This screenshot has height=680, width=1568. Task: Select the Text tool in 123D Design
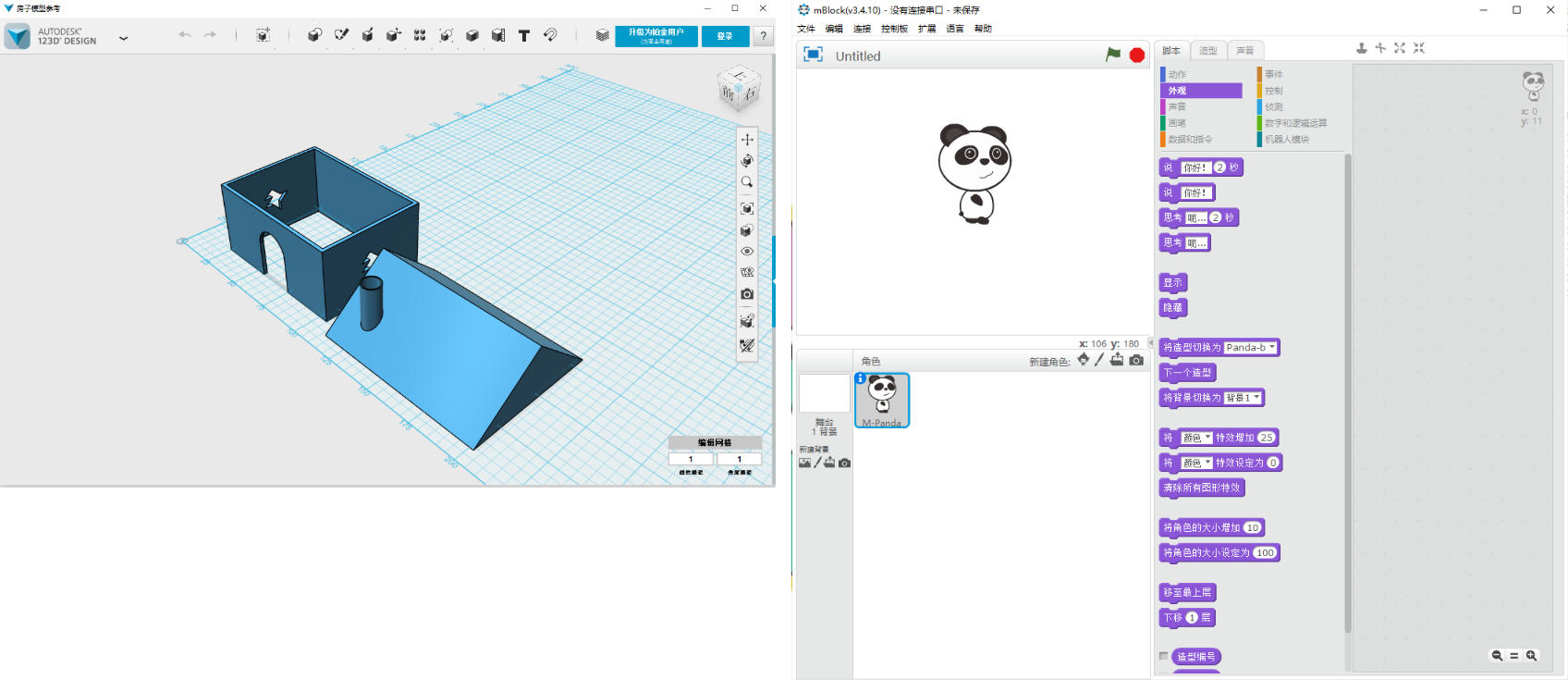coord(524,35)
